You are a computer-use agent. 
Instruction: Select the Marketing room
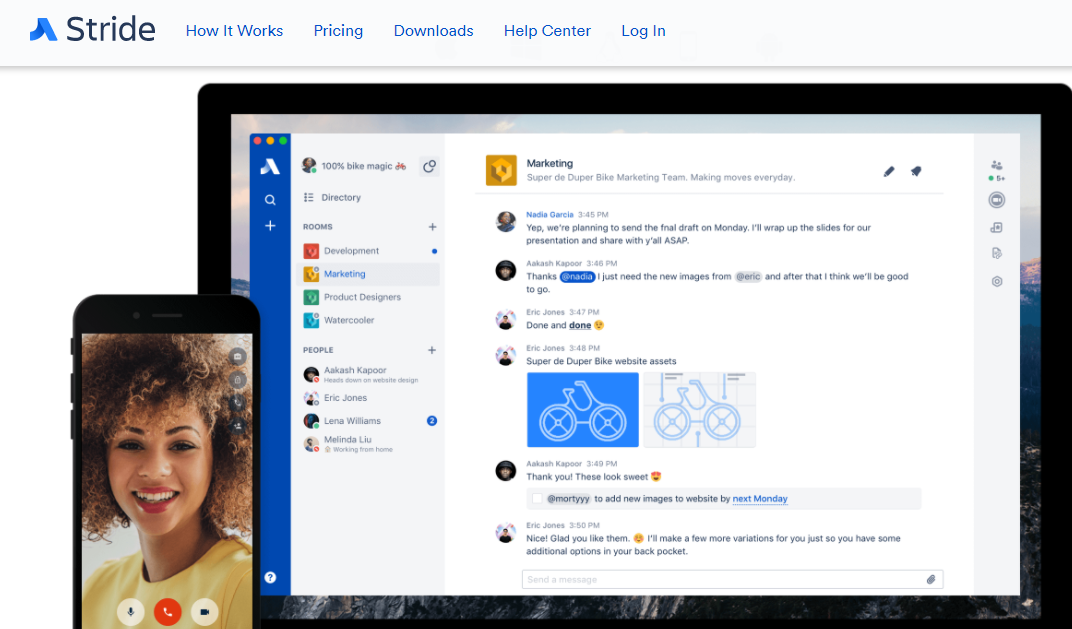click(x=370, y=274)
